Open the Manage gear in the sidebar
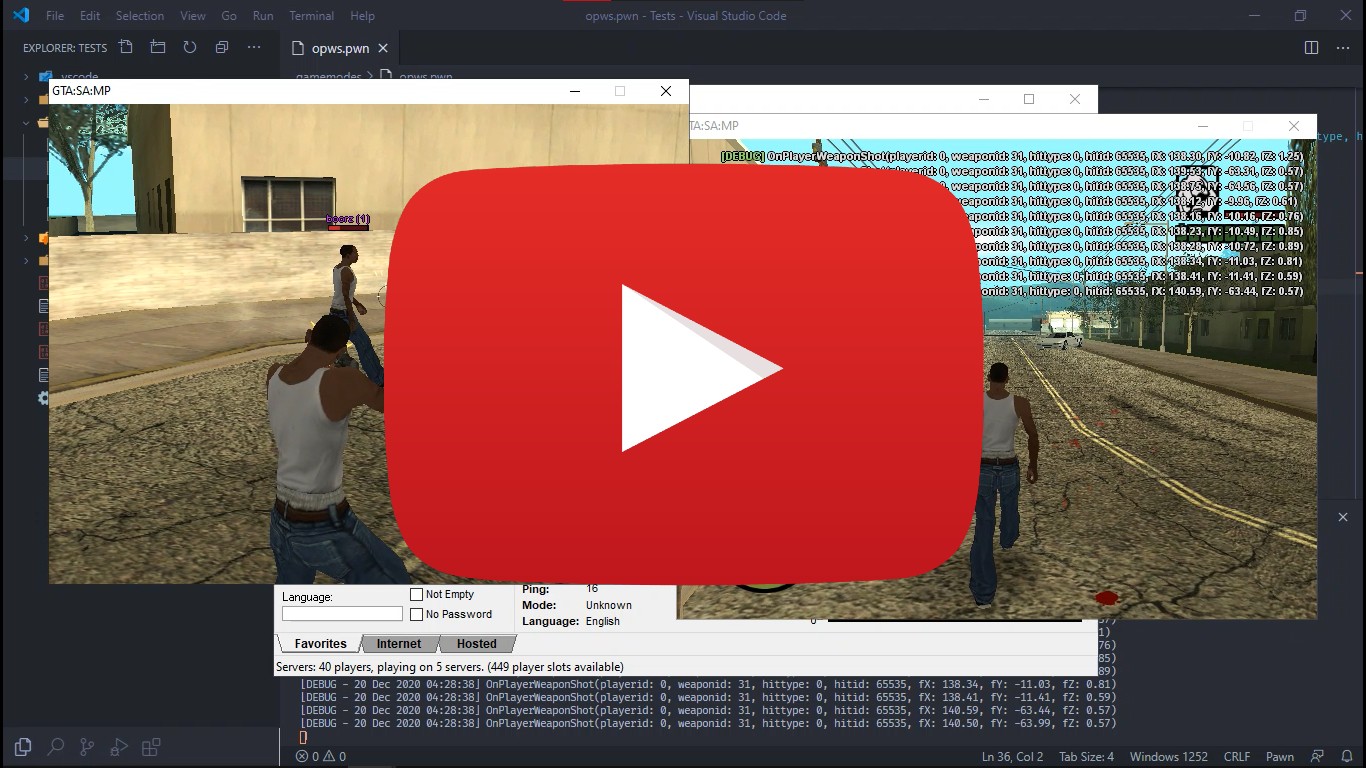The height and width of the screenshot is (768, 1366). [42, 398]
